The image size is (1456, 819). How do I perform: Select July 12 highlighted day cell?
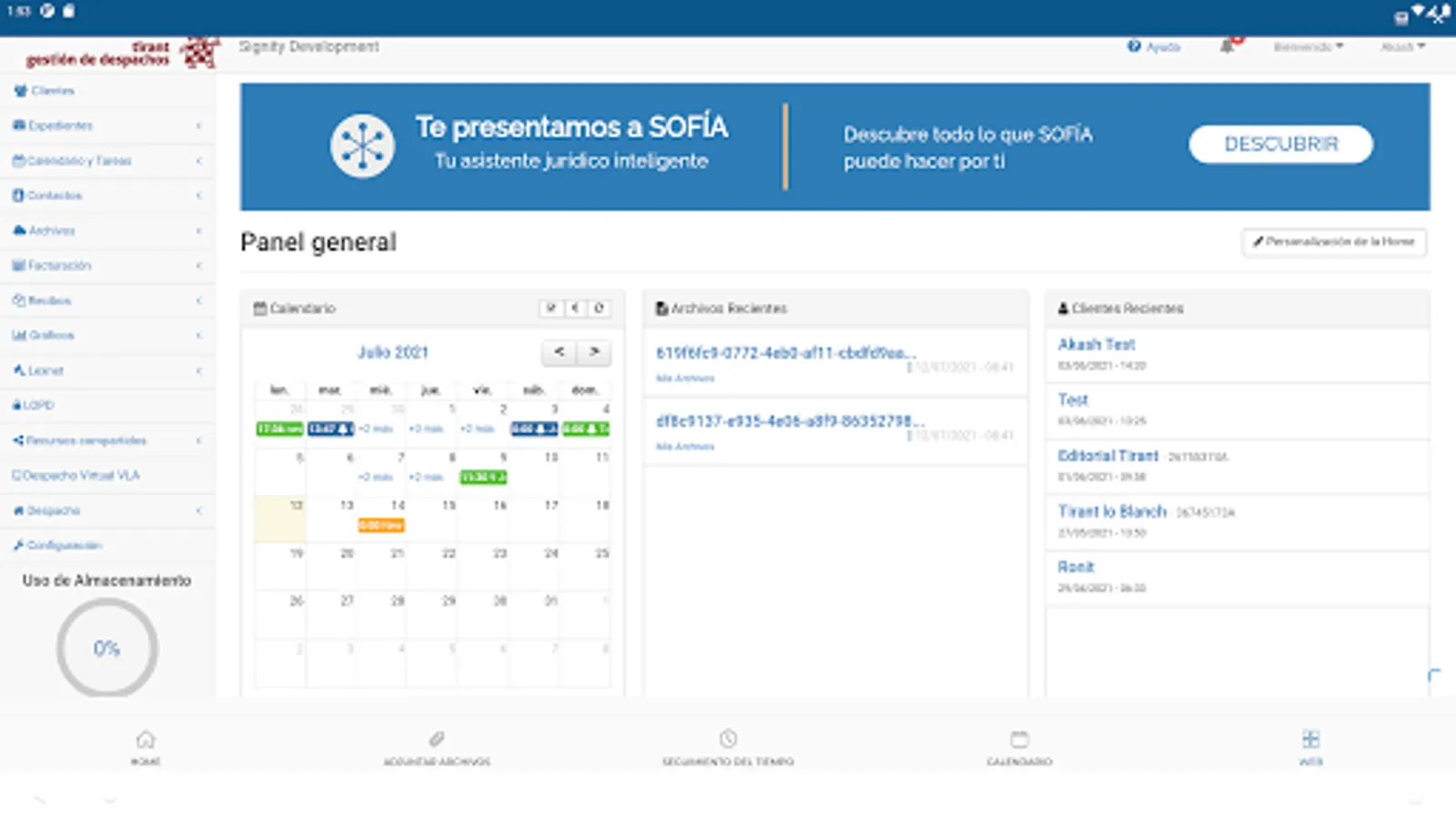point(280,520)
